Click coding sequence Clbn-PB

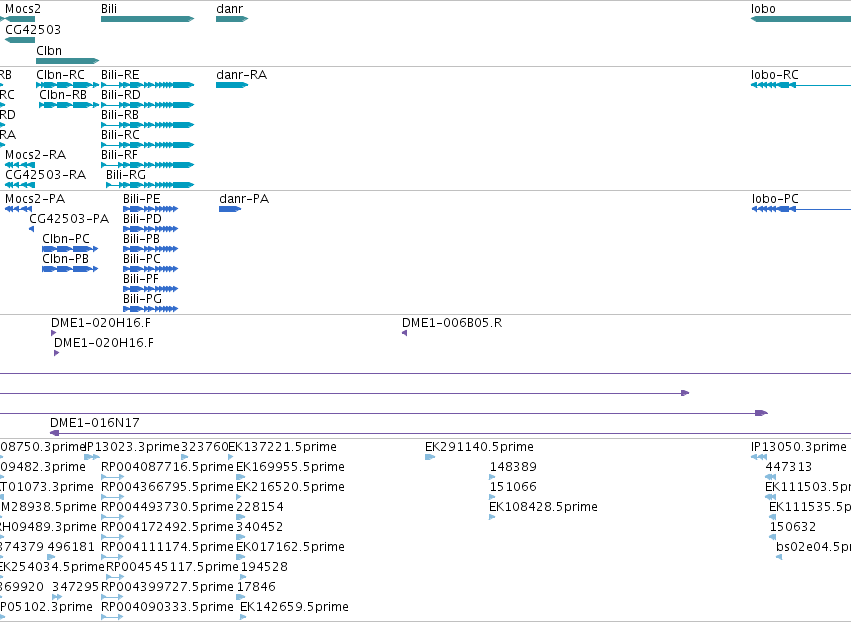click(x=70, y=269)
